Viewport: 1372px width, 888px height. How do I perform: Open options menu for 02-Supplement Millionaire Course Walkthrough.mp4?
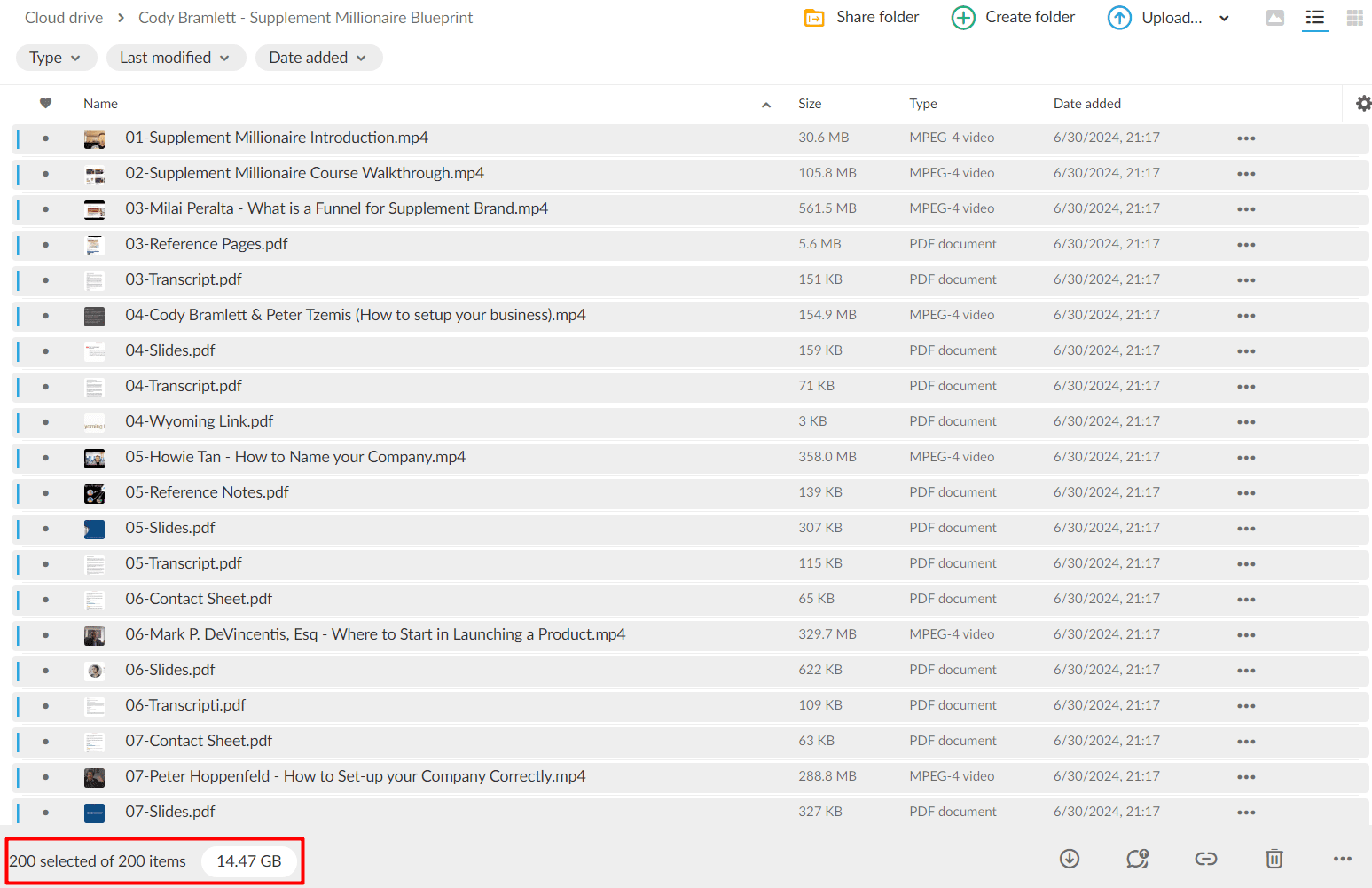(x=1246, y=174)
